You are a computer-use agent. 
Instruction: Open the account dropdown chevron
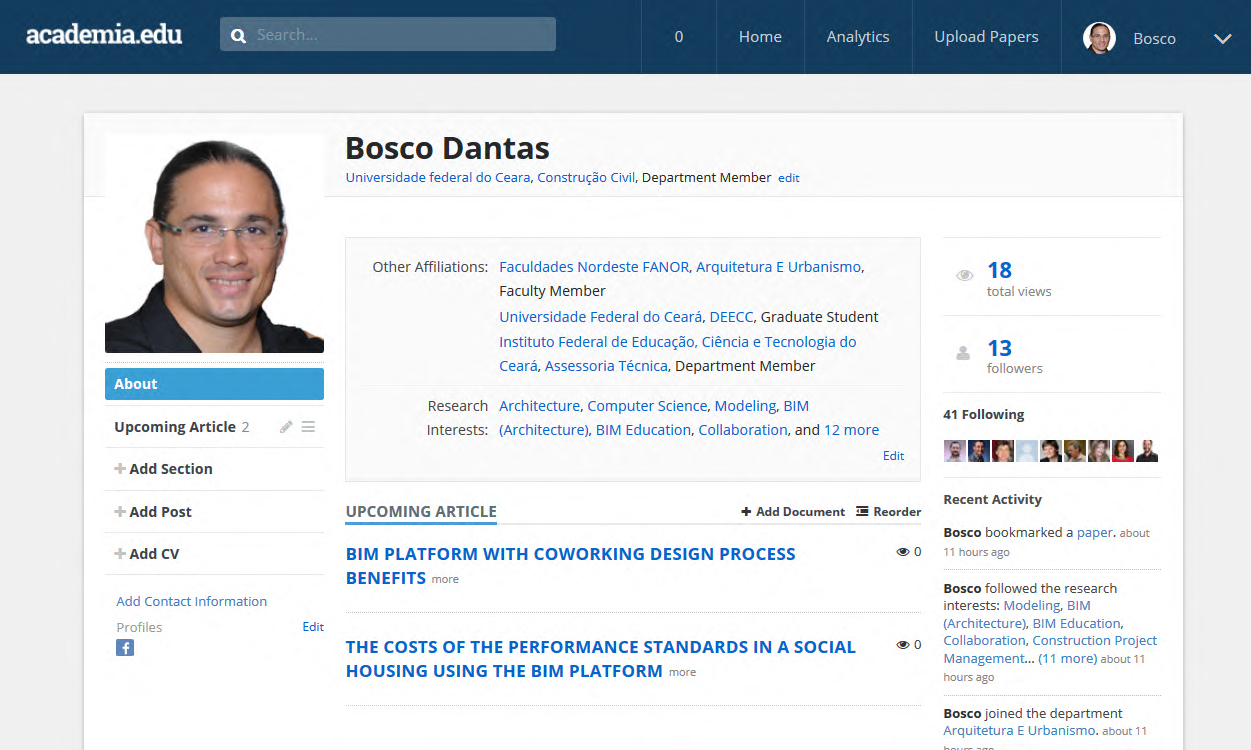[1222, 39]
